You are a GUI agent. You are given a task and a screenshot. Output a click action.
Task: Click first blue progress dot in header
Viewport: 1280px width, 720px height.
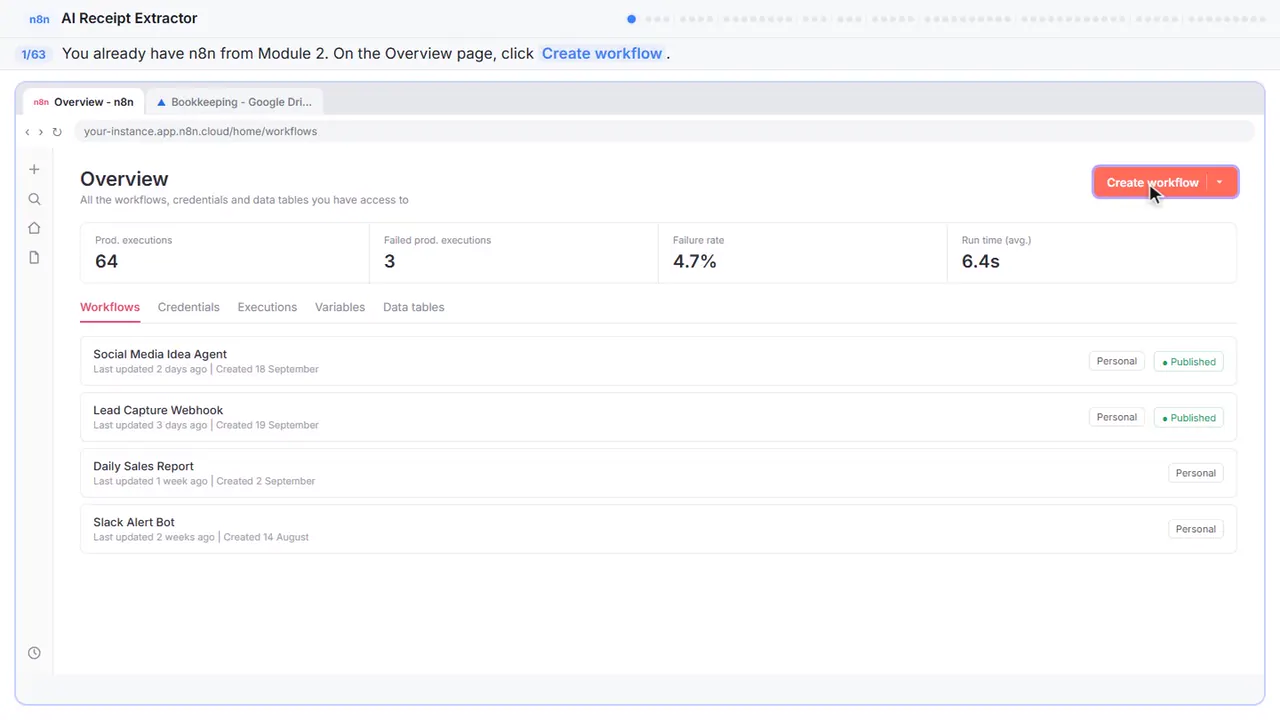(x=631, y=19)
